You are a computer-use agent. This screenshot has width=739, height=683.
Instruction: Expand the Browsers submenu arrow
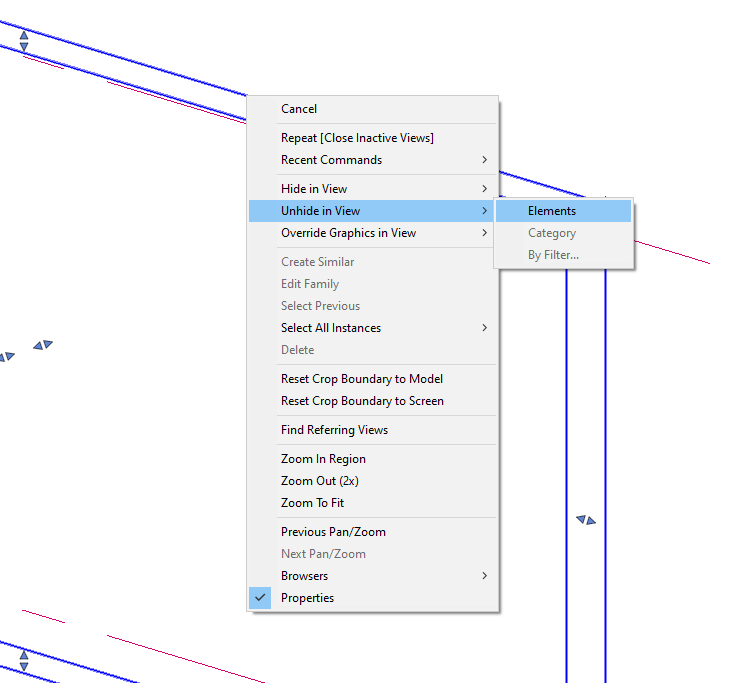[484, 576]
